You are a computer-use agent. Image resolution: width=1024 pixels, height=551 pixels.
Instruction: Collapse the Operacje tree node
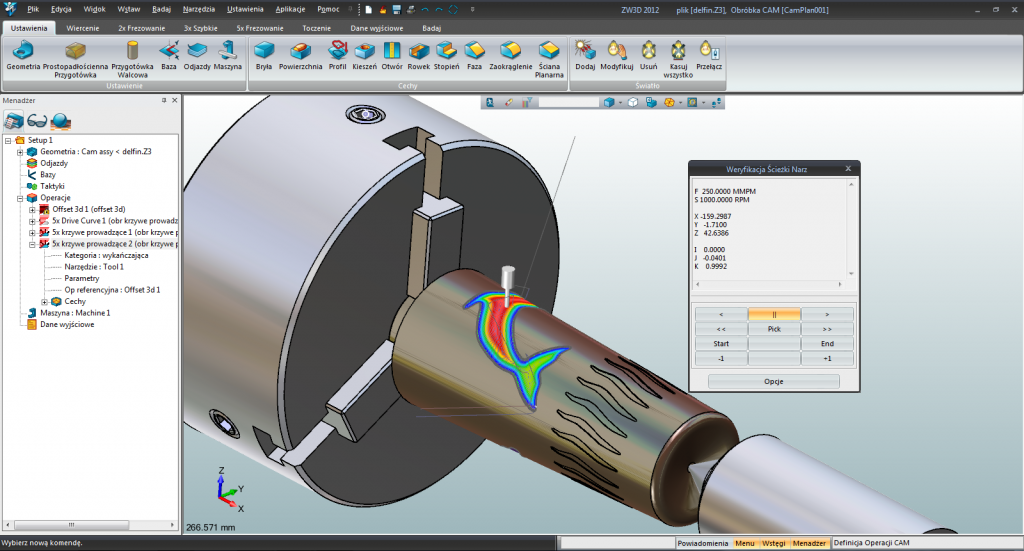pyautogui.click(x=20, y=198)
